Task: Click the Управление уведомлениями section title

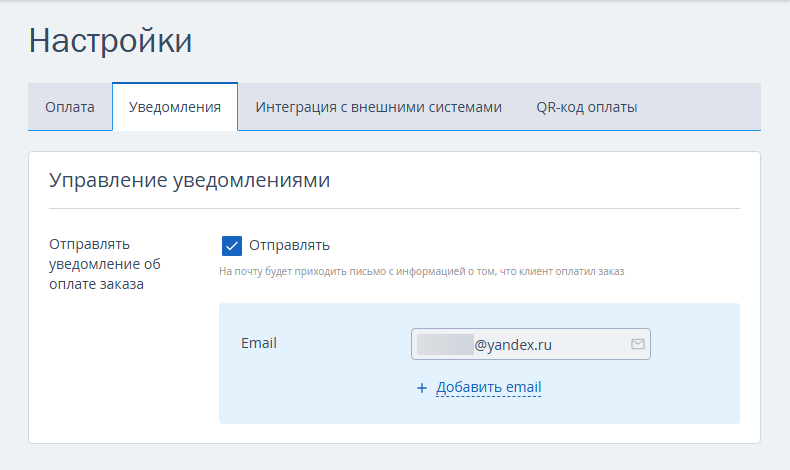Action: (189, 180)
